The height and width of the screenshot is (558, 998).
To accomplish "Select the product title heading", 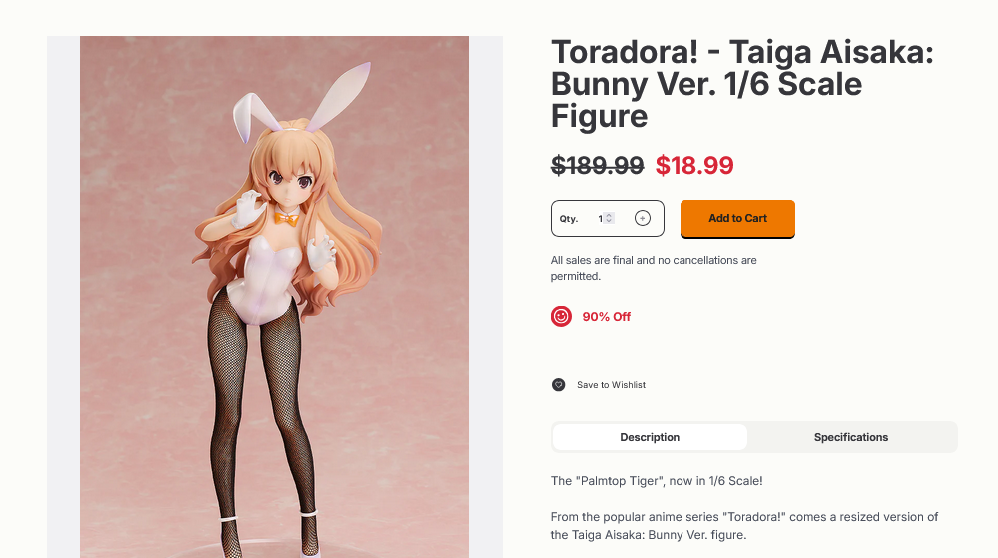I will (742, 84).
